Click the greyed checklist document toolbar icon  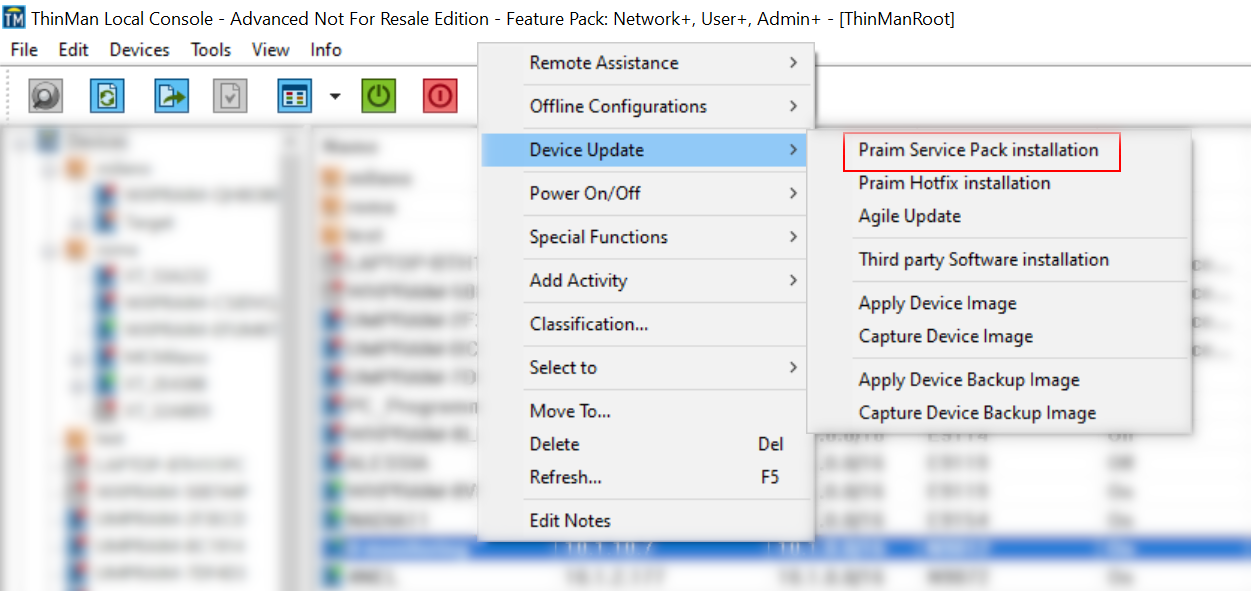pos(230,96)
